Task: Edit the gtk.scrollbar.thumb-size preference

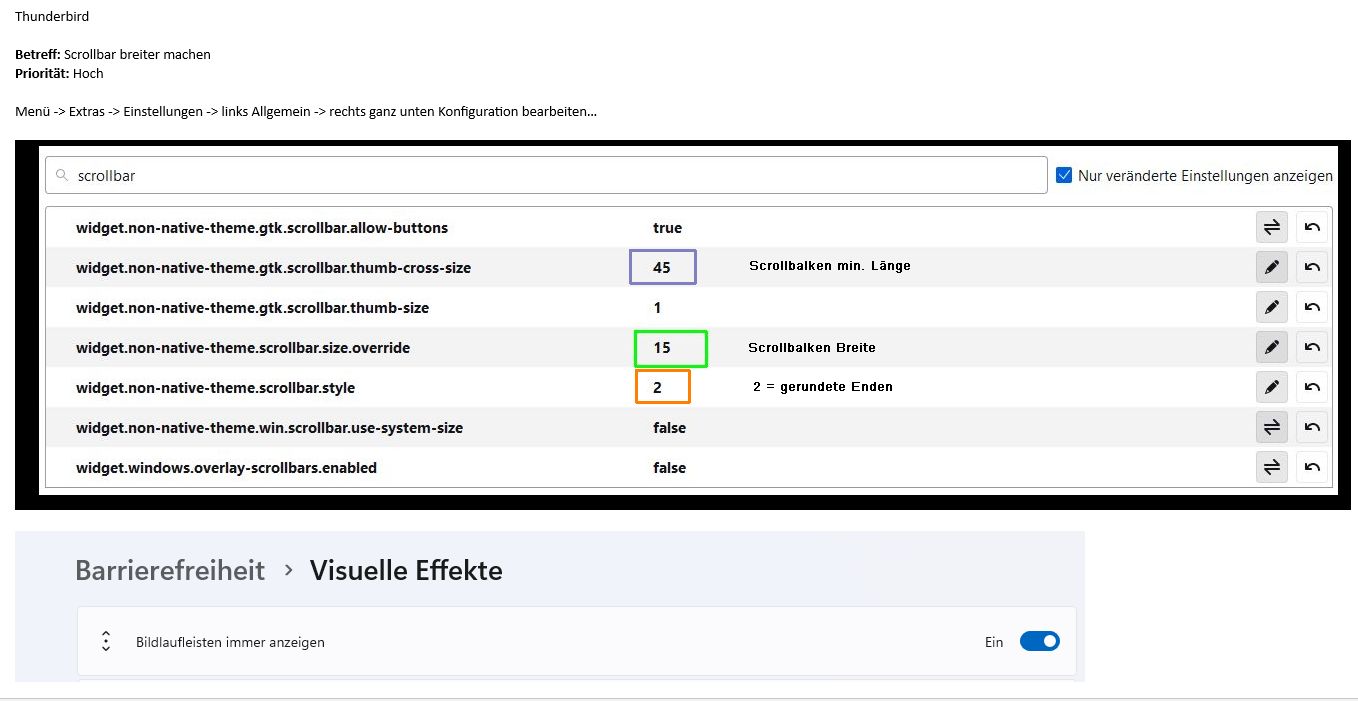Action: (1271, 308)
